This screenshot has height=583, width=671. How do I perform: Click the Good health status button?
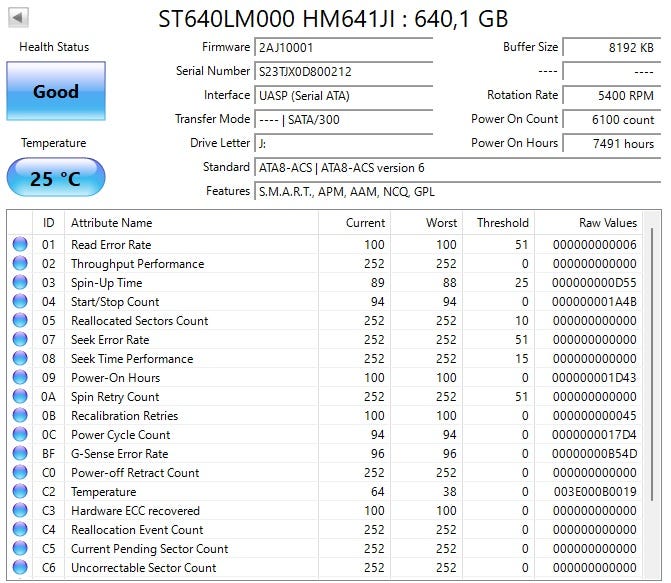point(55,92)
